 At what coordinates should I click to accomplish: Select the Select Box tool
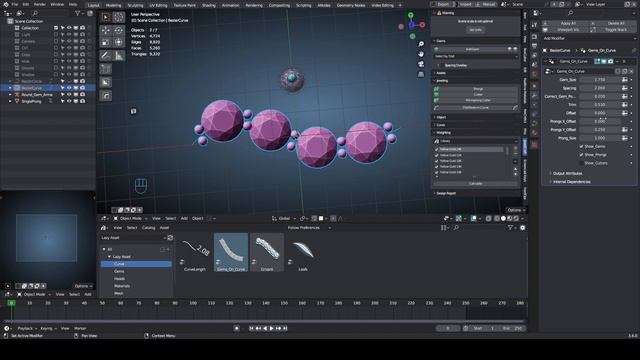click(x=106, y=17)
